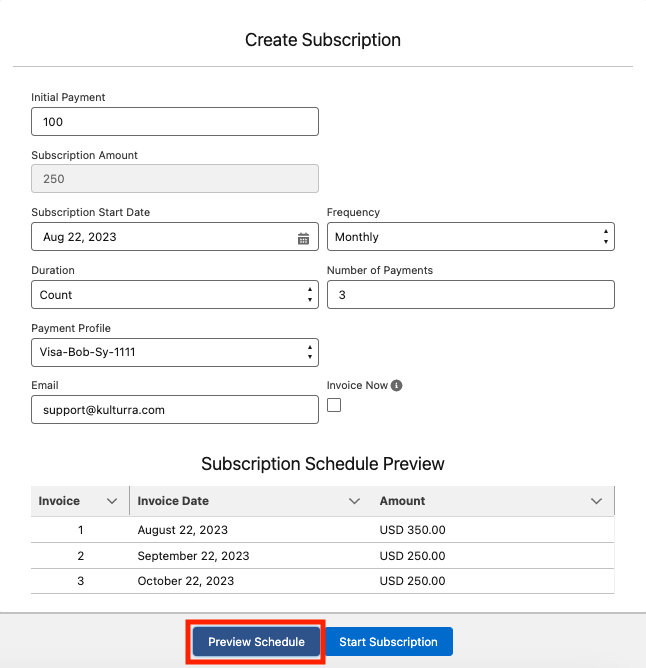Click the Preview Schedule button
This screenshot has width=646, height=668.
(x=256, y=642)
